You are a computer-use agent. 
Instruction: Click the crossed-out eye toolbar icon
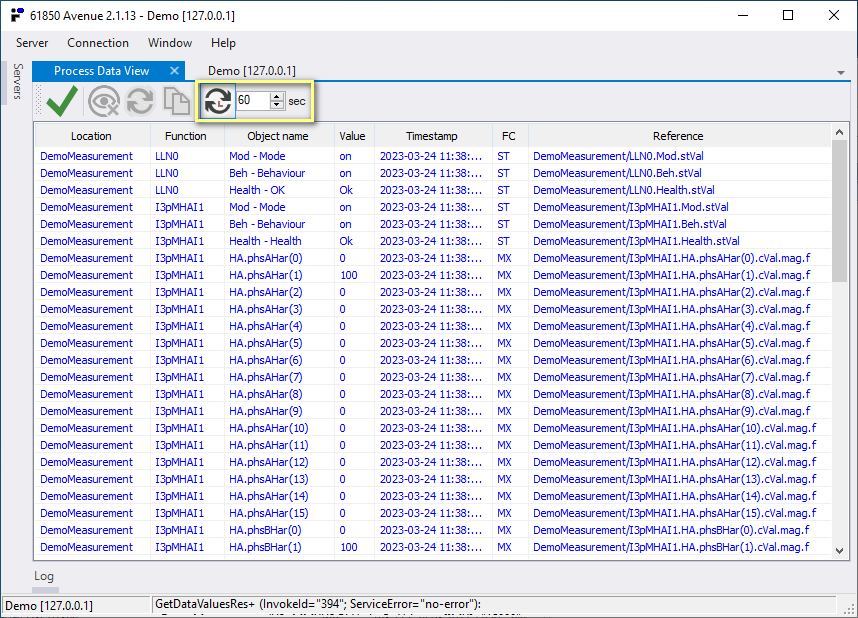pos(103,101)
